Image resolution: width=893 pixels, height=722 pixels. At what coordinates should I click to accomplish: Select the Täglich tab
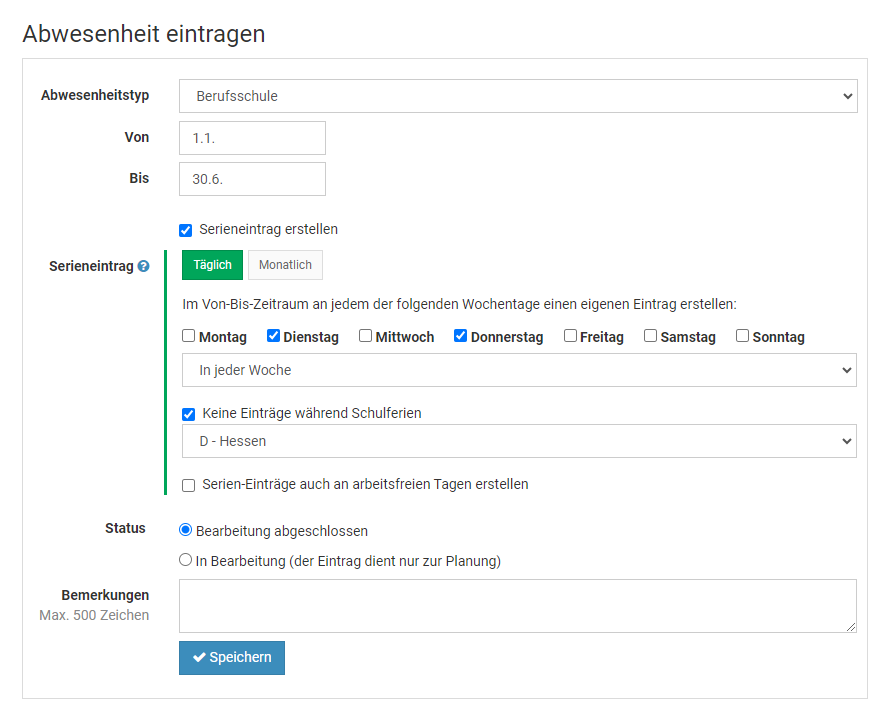tap(212, 265)
